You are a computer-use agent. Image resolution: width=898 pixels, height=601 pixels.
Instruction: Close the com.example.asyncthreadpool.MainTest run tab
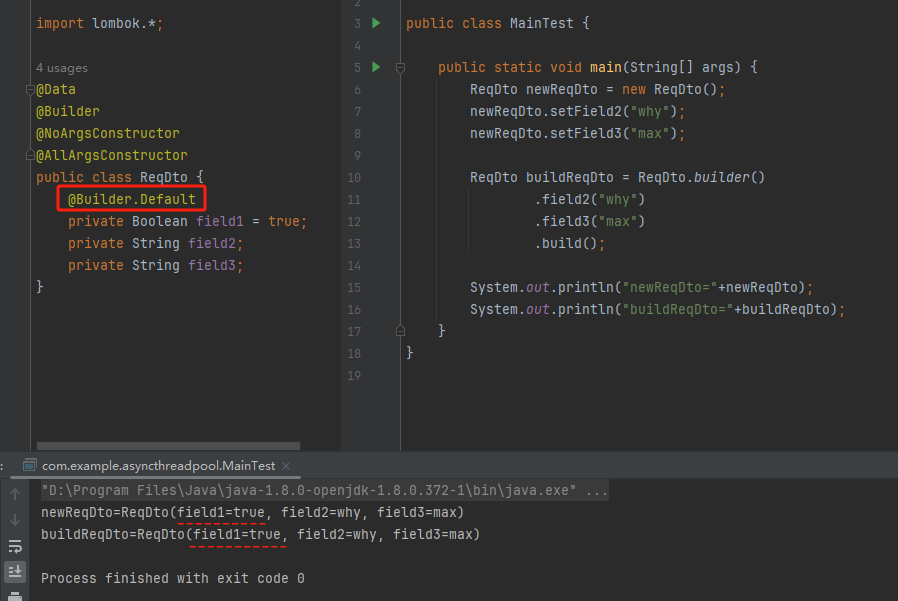pyautogui.click(x=286, y=466)
